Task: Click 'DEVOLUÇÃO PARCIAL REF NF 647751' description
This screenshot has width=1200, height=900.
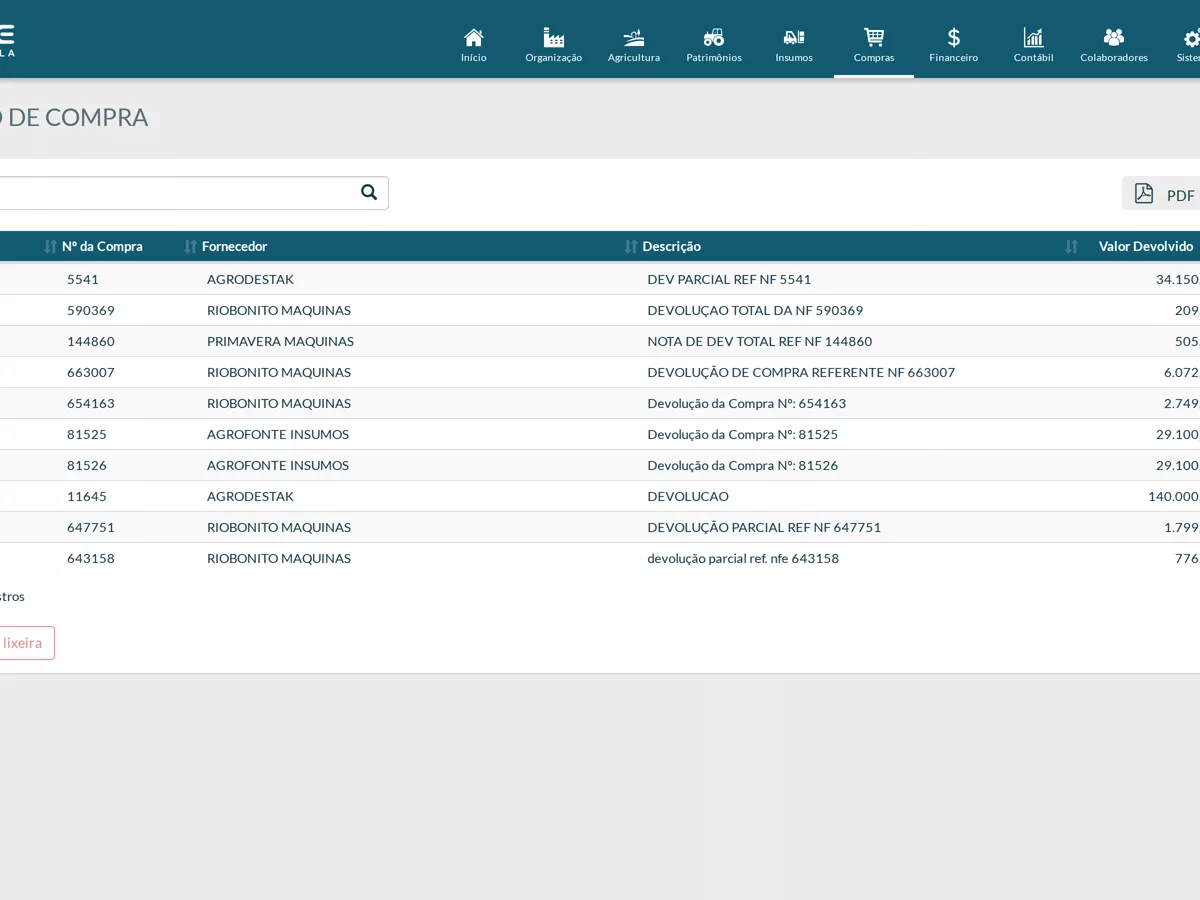Action: click(764, 527)
